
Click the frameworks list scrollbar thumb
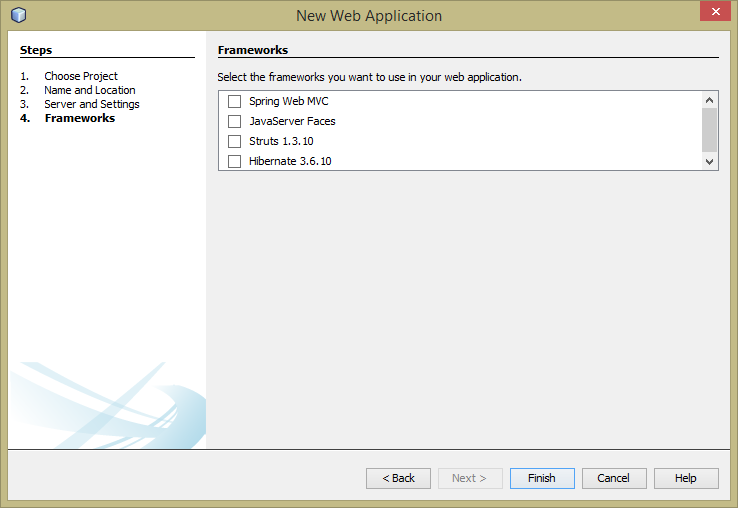click(x=709, y=130)
